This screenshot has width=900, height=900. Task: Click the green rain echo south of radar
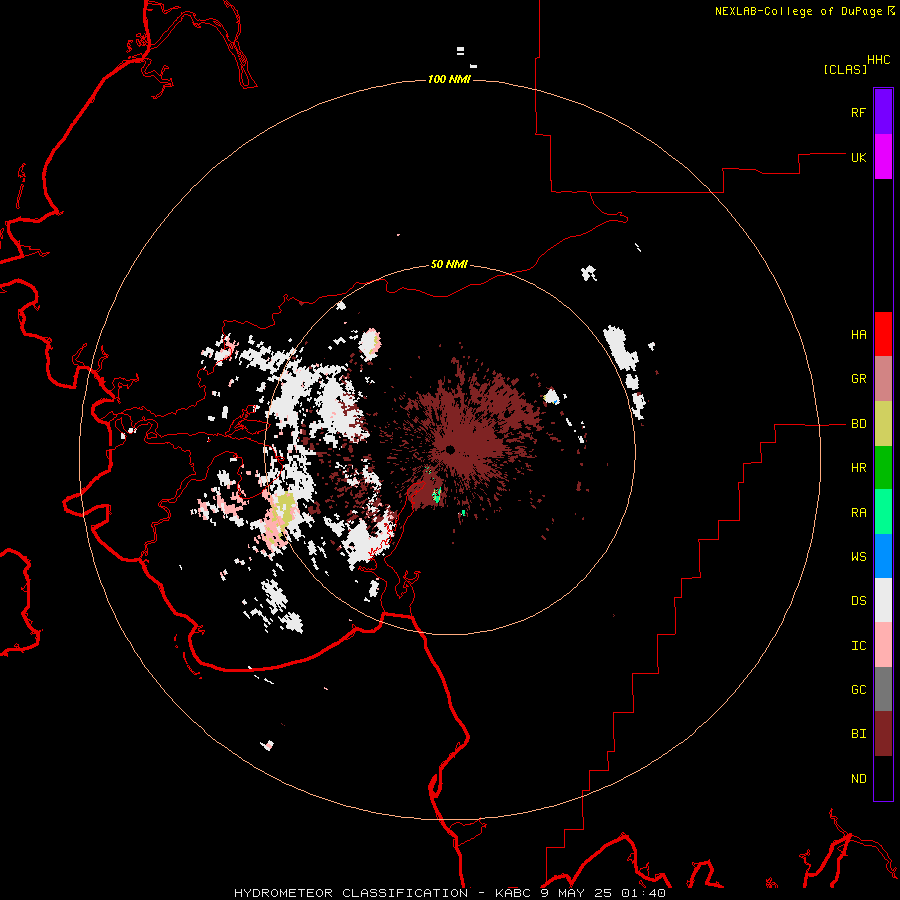(x=437, y=495)
